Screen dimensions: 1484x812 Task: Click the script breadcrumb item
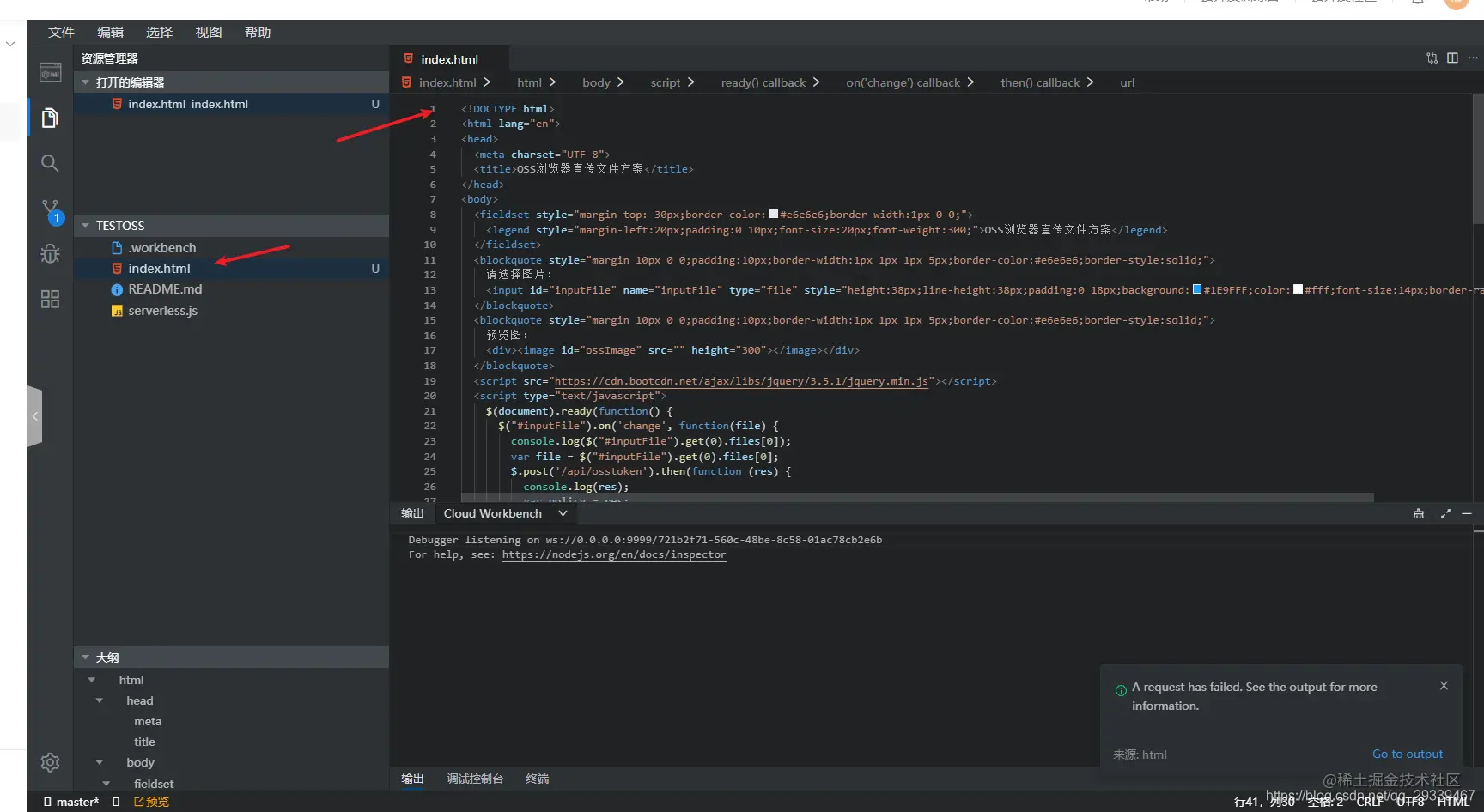[665, 82]
